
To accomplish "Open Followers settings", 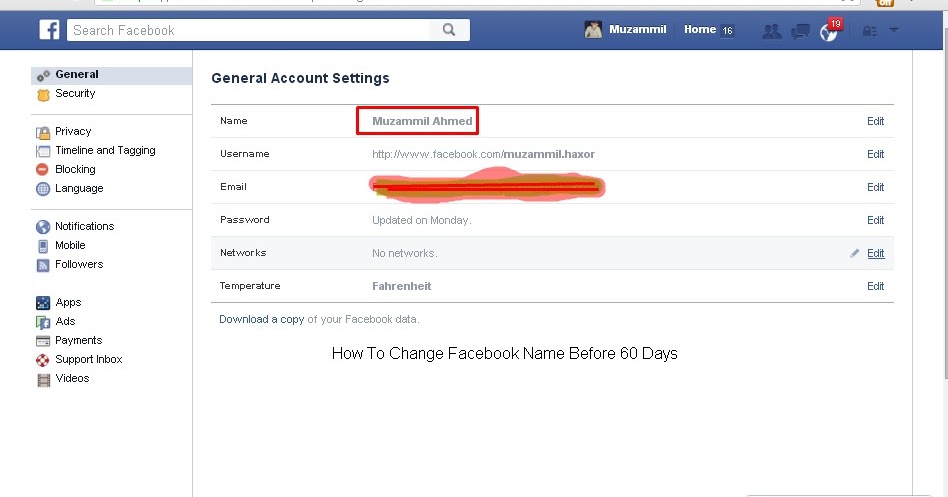I will (x=79, y=264).
